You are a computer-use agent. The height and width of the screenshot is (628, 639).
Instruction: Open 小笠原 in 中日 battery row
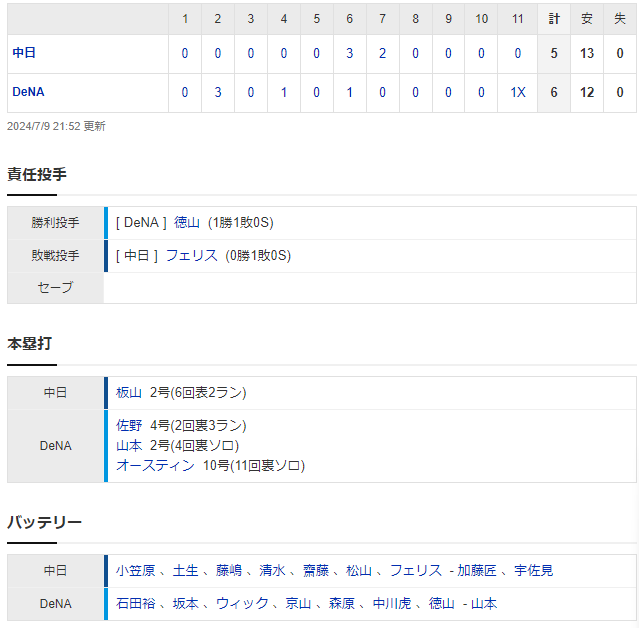pyautogui.click(x=135, y=571)
